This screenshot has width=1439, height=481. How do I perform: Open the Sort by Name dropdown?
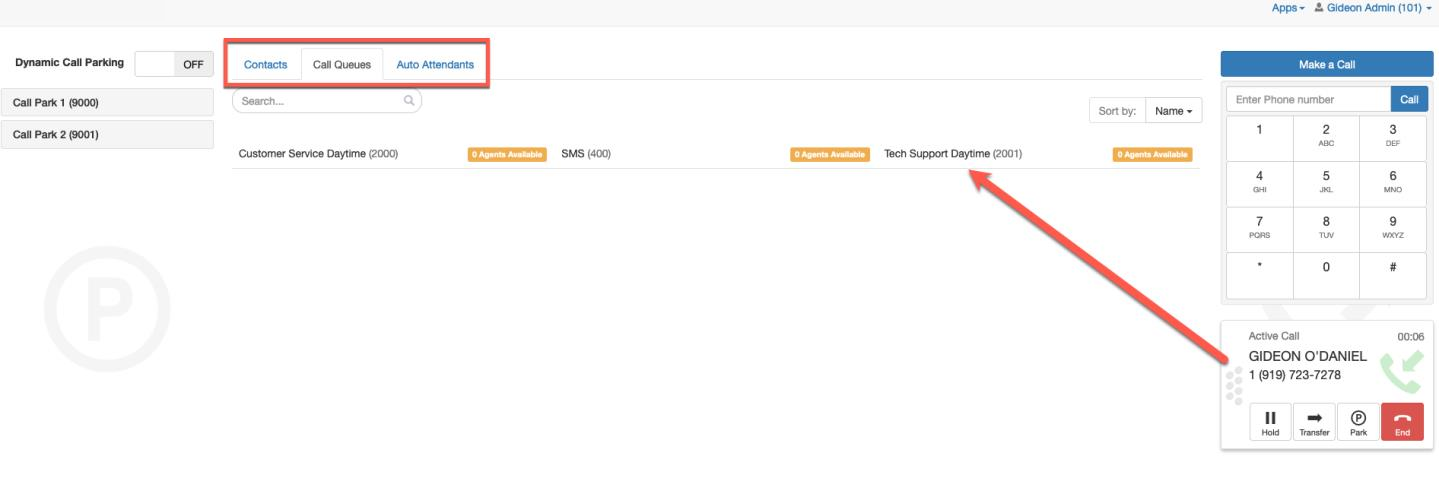coord(1174,111)
